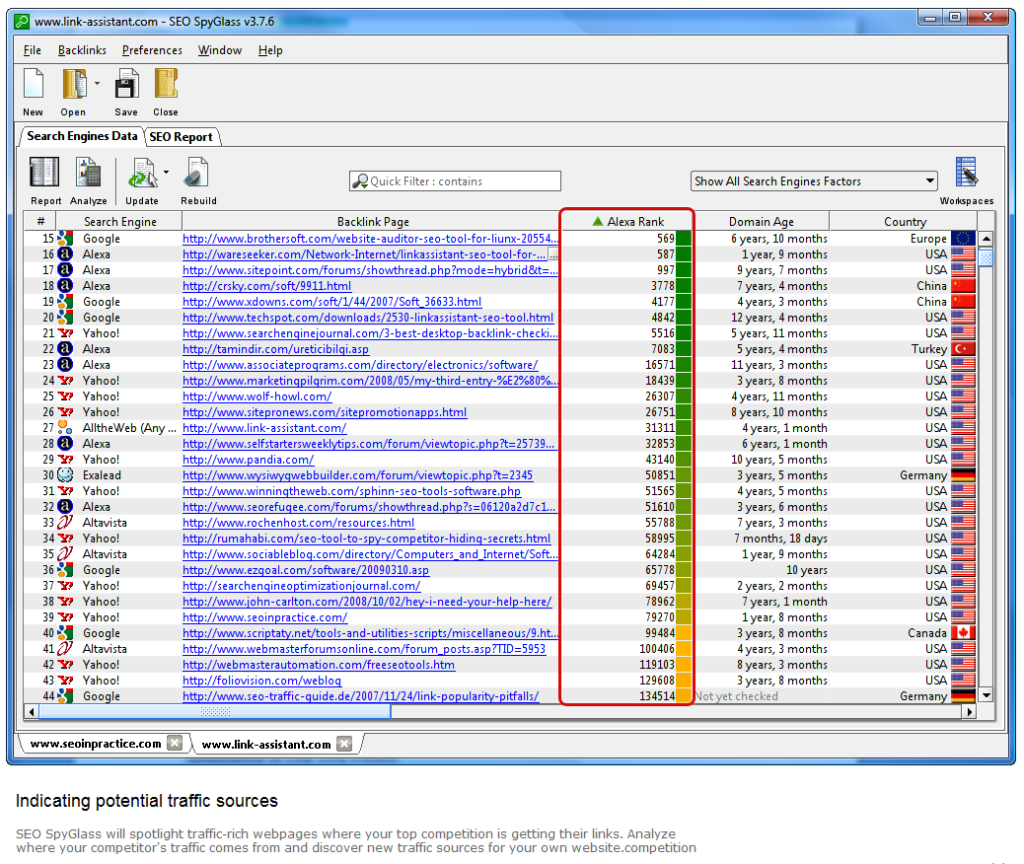Image resolution: width=1024 pixels, height=864 pixels.
Task: Focus the Quick Filter input field
Action: (455, 181)
